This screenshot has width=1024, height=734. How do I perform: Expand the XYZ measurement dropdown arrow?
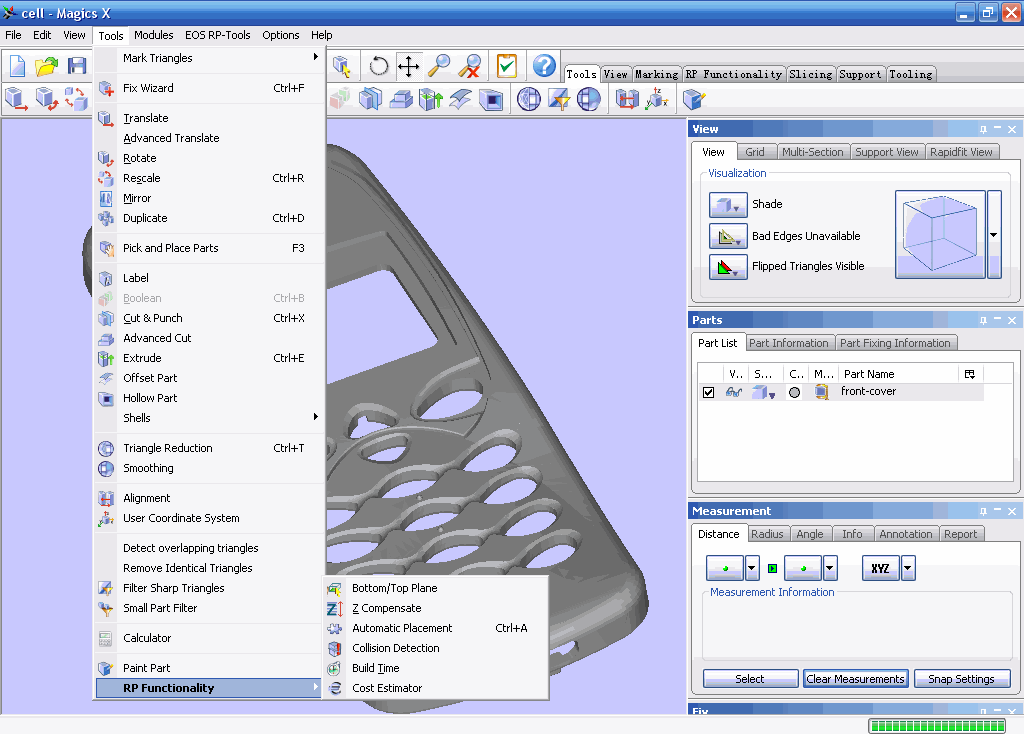(908, 568)
